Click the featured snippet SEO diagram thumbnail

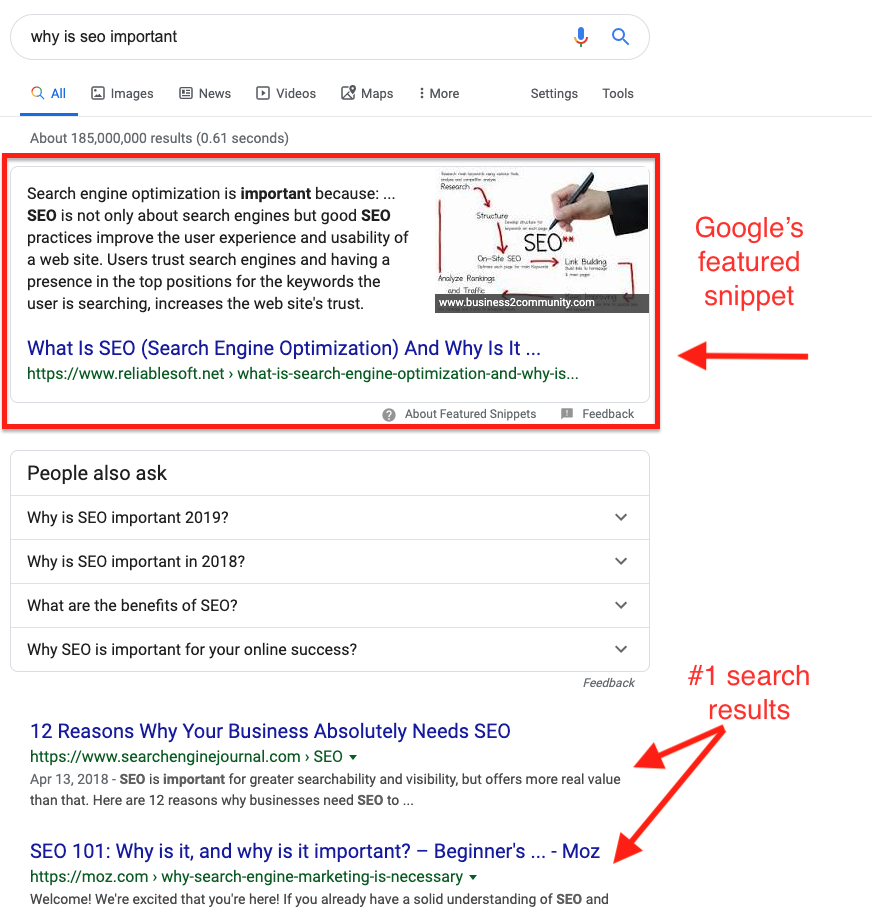542,241
